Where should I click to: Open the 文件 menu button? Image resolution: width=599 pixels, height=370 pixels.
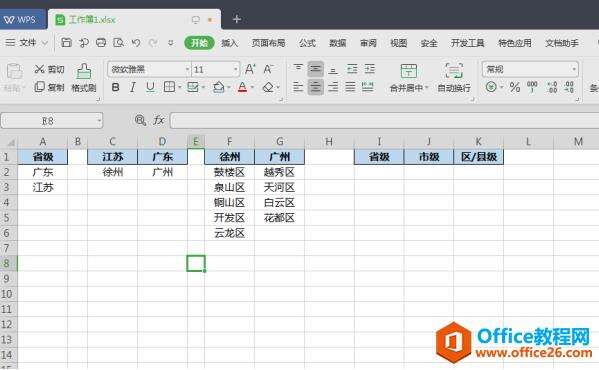coord(26,43)
